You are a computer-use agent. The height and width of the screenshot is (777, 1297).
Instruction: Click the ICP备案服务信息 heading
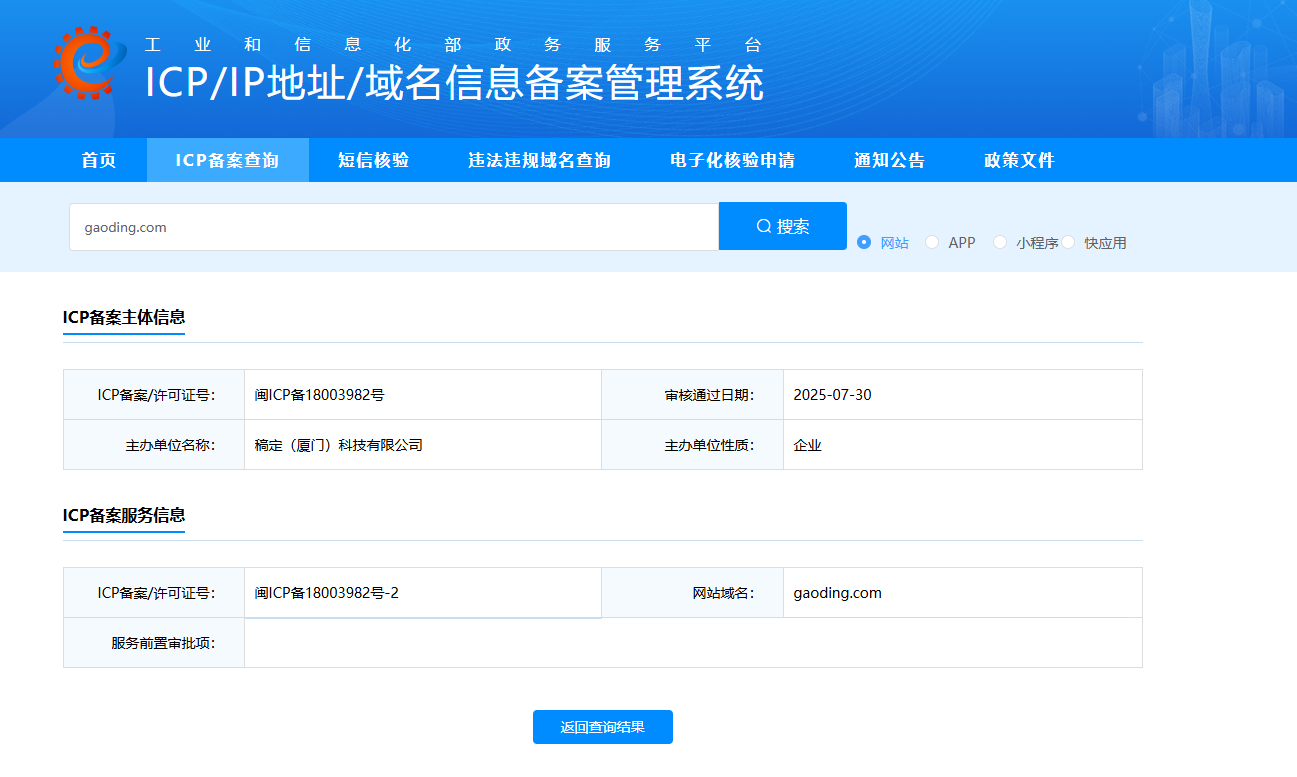coord(124,515)
